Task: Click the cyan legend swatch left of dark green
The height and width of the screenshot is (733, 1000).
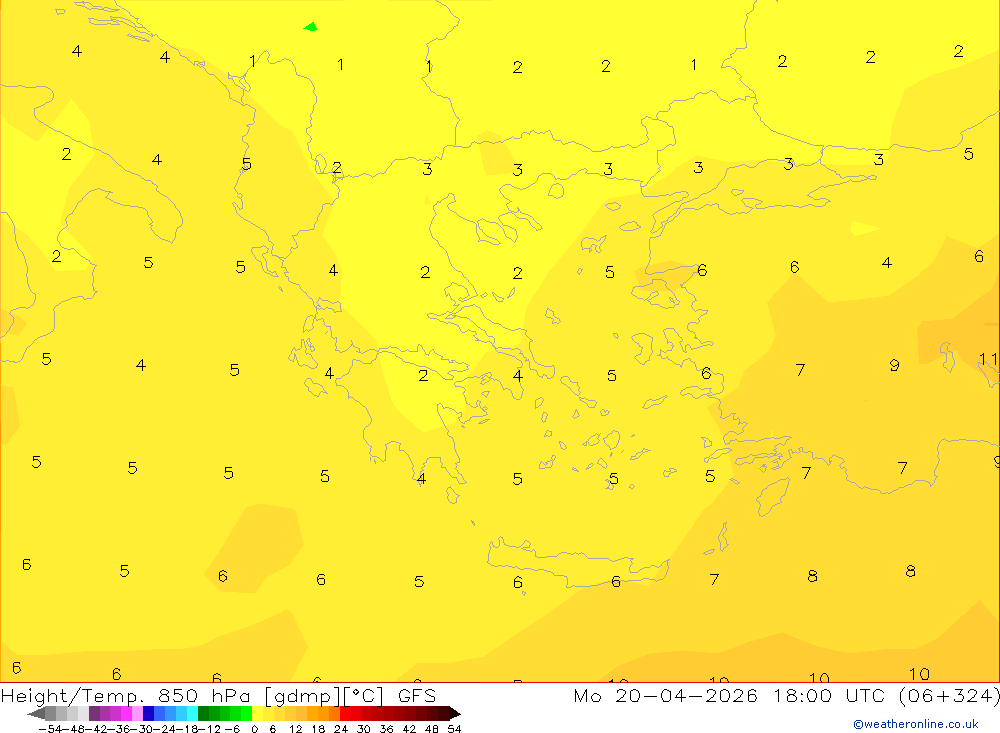Action: pos(192,714)
